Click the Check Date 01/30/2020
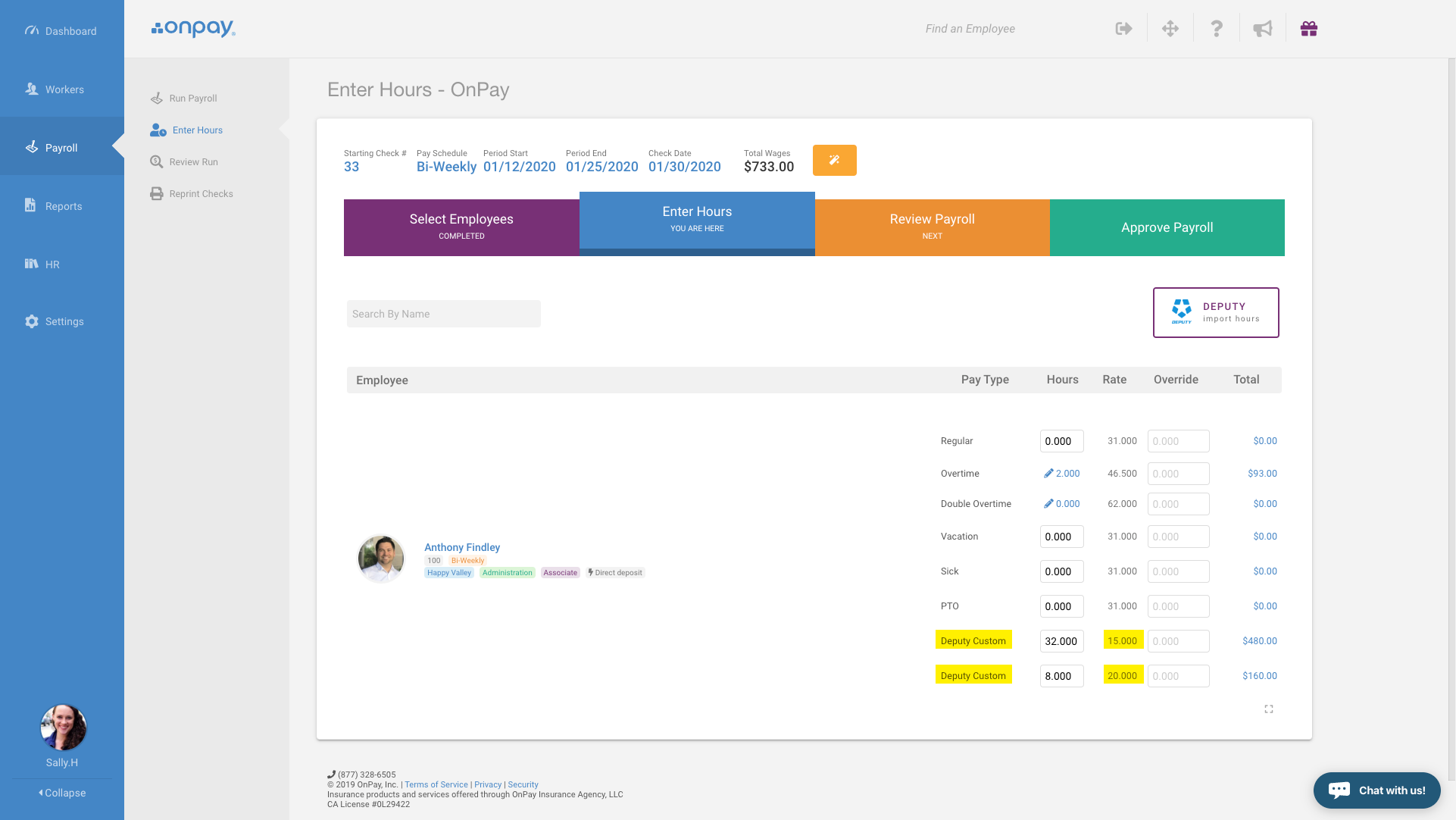Image resolution: width=1456 pixels, height=820 pixels. (685, 167)
